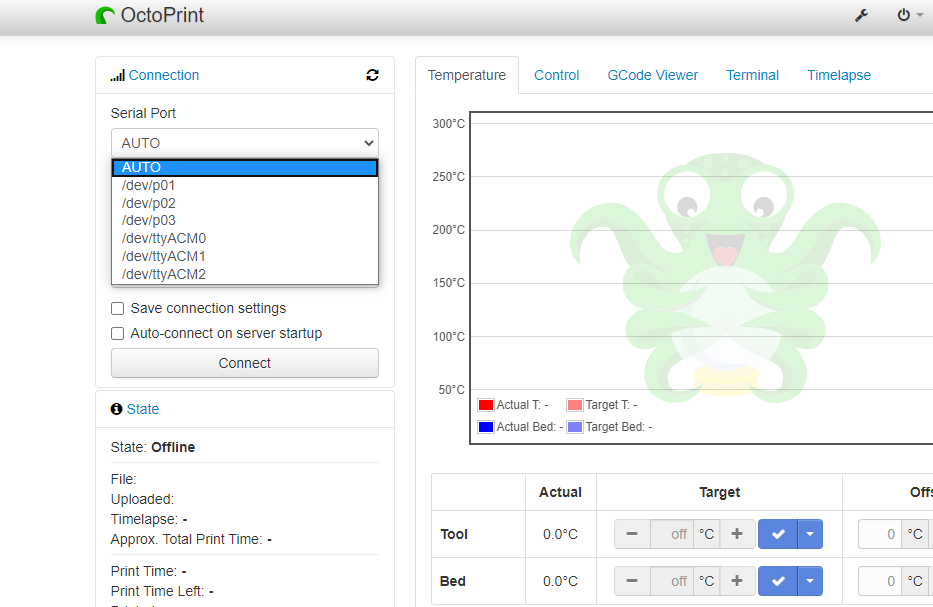Choose /dev/p01 serial port
The width and height of the screenshot is (933, 607).
pos(245,185)
